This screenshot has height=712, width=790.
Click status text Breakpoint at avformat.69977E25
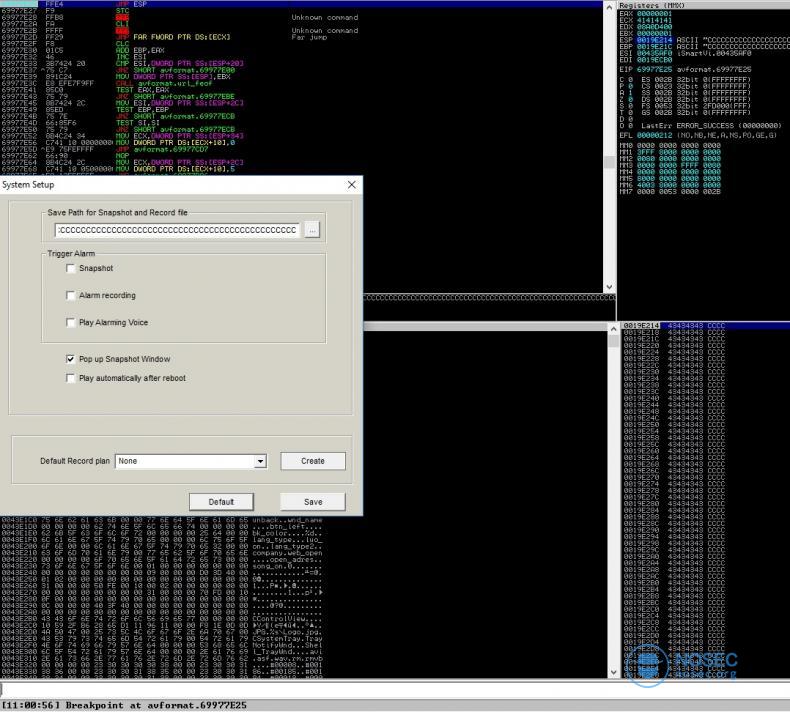click(156, 705)
